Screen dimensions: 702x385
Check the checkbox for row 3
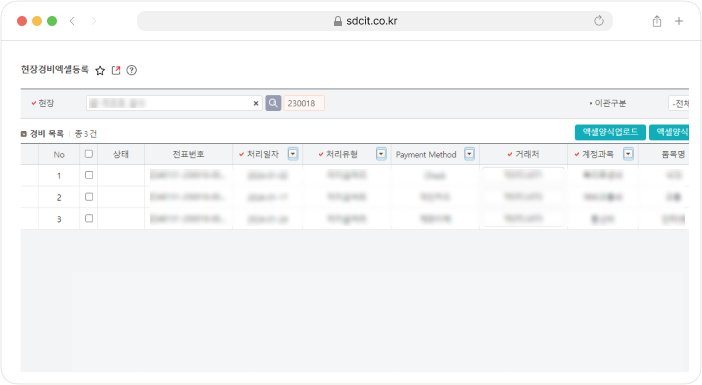click(89, 218)
